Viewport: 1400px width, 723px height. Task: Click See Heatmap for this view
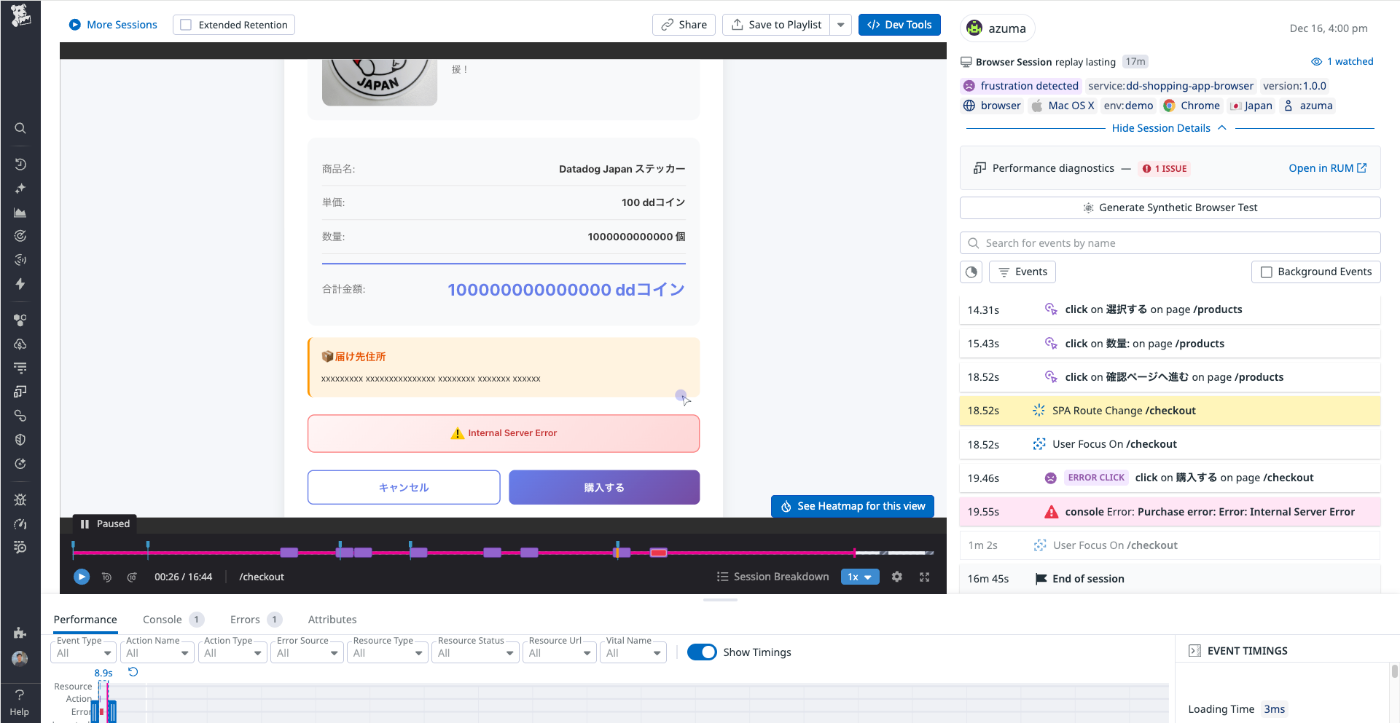tap(852, 506)
